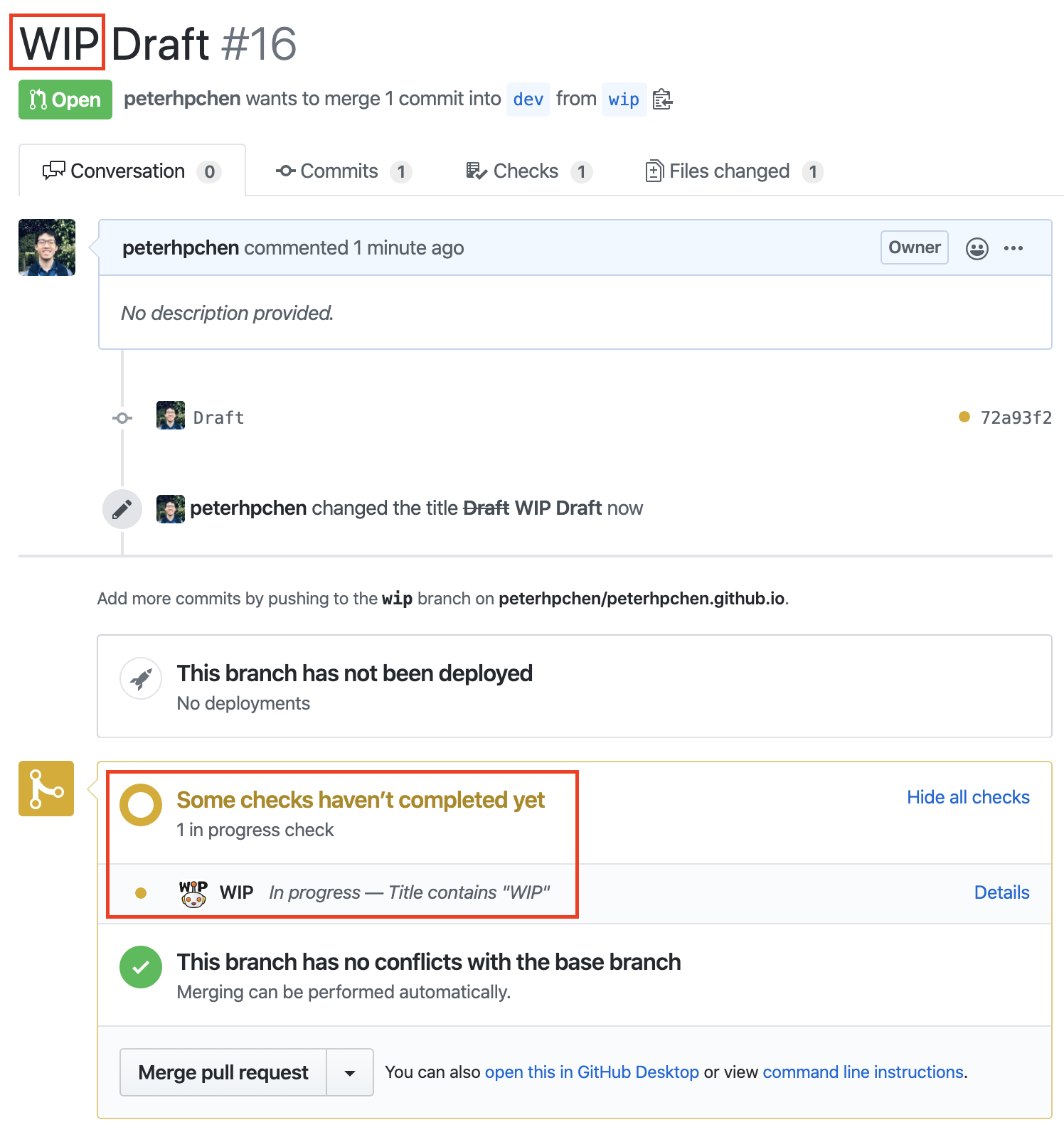Open the Checks tab
1064x1132 pixels.
coord(529,171)
